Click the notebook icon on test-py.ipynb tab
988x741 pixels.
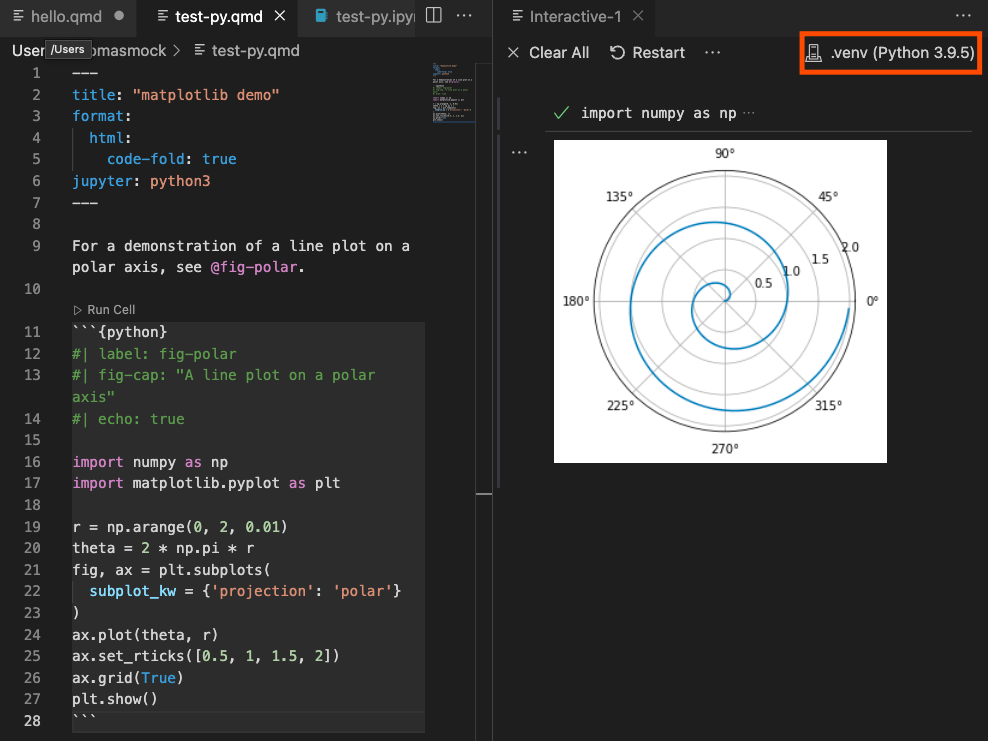[x=321, y=16]
